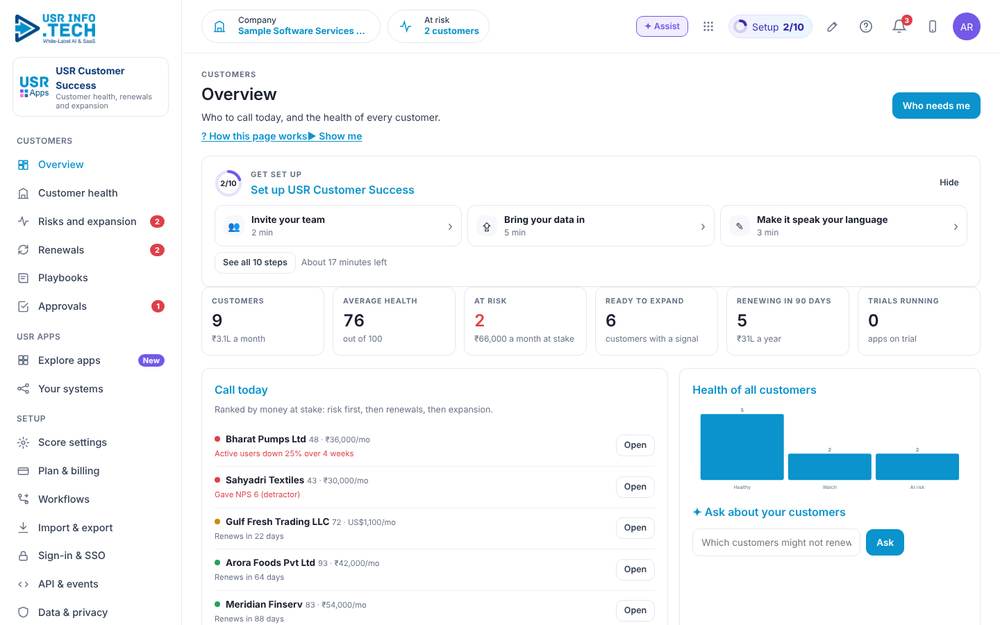The image size is (1000, 625).
Task: Click How this page works link
Action: pos(254,136)
